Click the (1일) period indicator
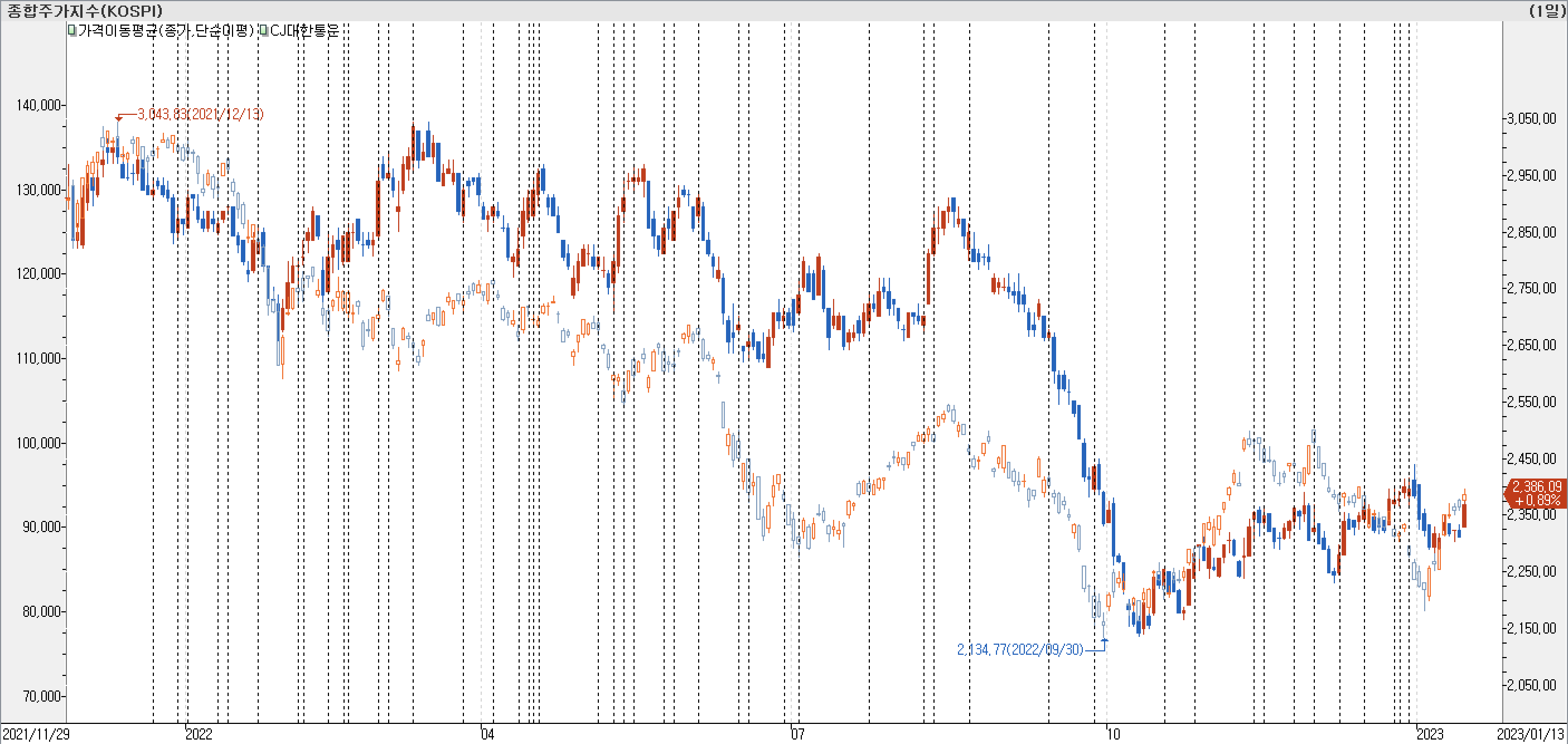 [x=1547, y=11]
